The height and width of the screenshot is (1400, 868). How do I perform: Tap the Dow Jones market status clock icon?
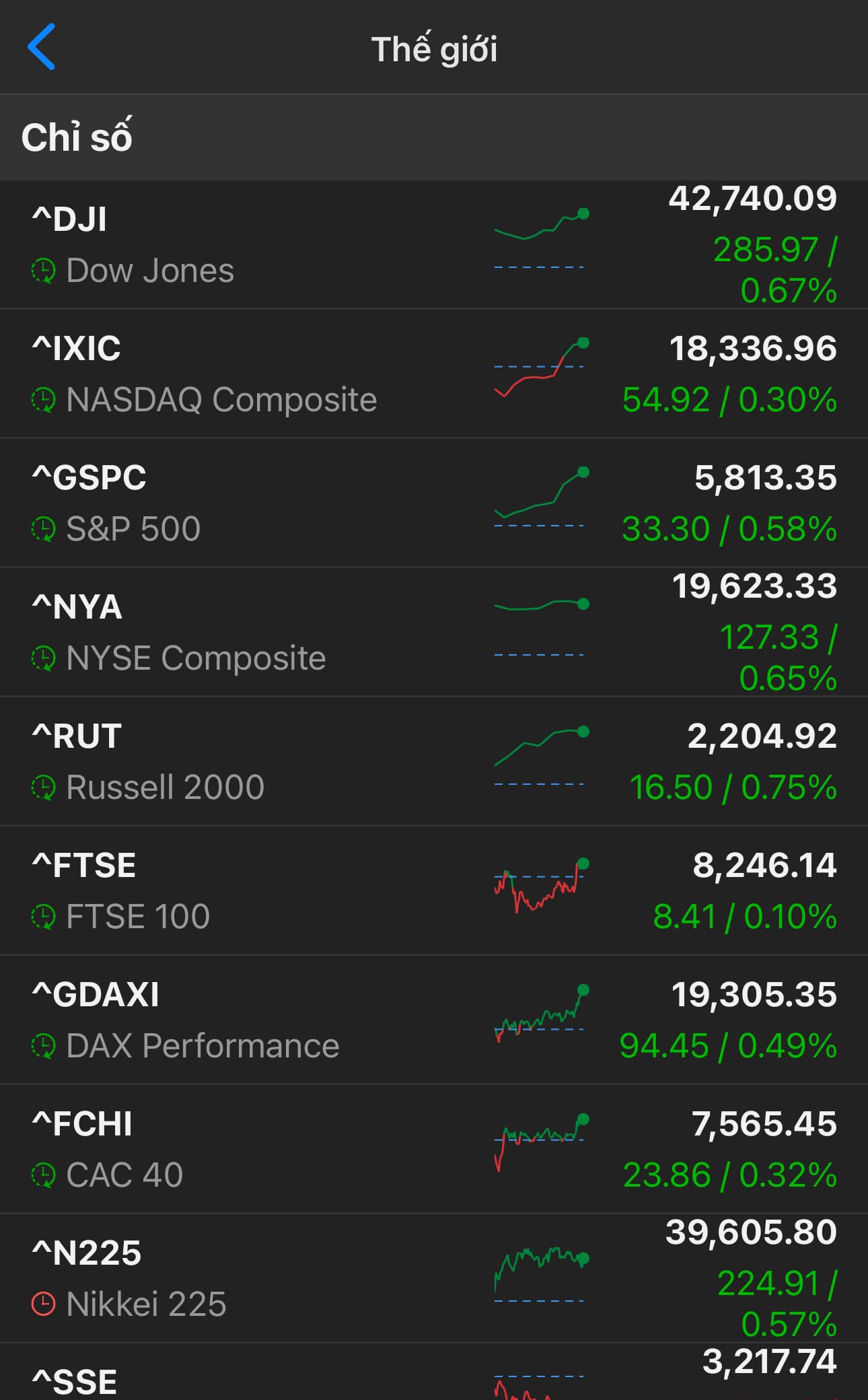click(44, 271)
